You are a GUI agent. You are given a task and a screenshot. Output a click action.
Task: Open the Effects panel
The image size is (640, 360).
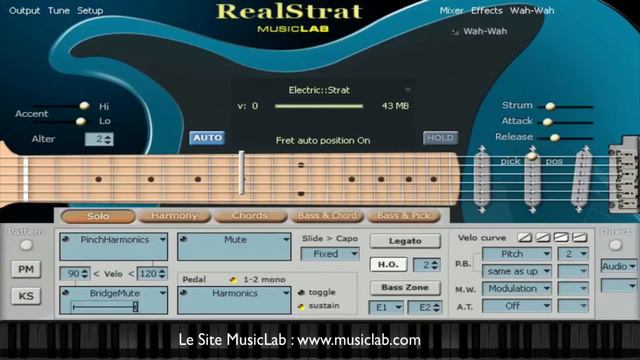tap(487, 11)
